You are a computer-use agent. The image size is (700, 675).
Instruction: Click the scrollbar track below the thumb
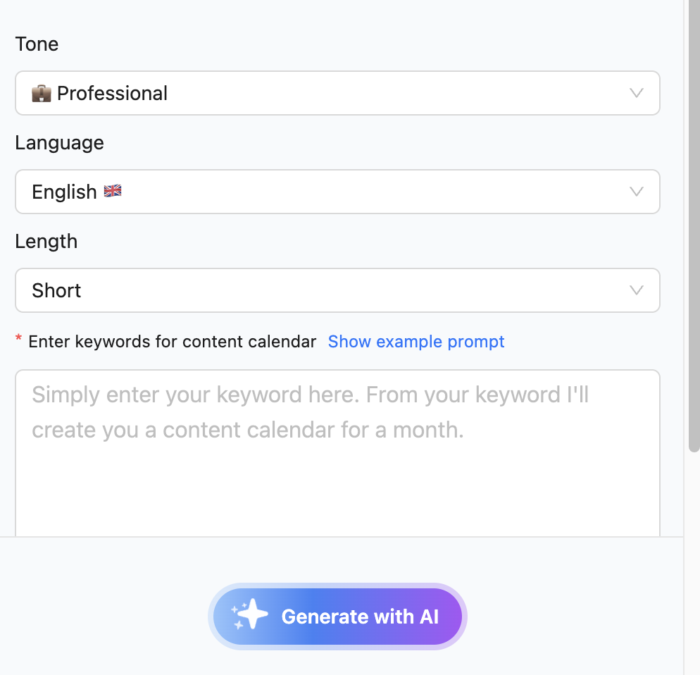(x=694, y=562)
